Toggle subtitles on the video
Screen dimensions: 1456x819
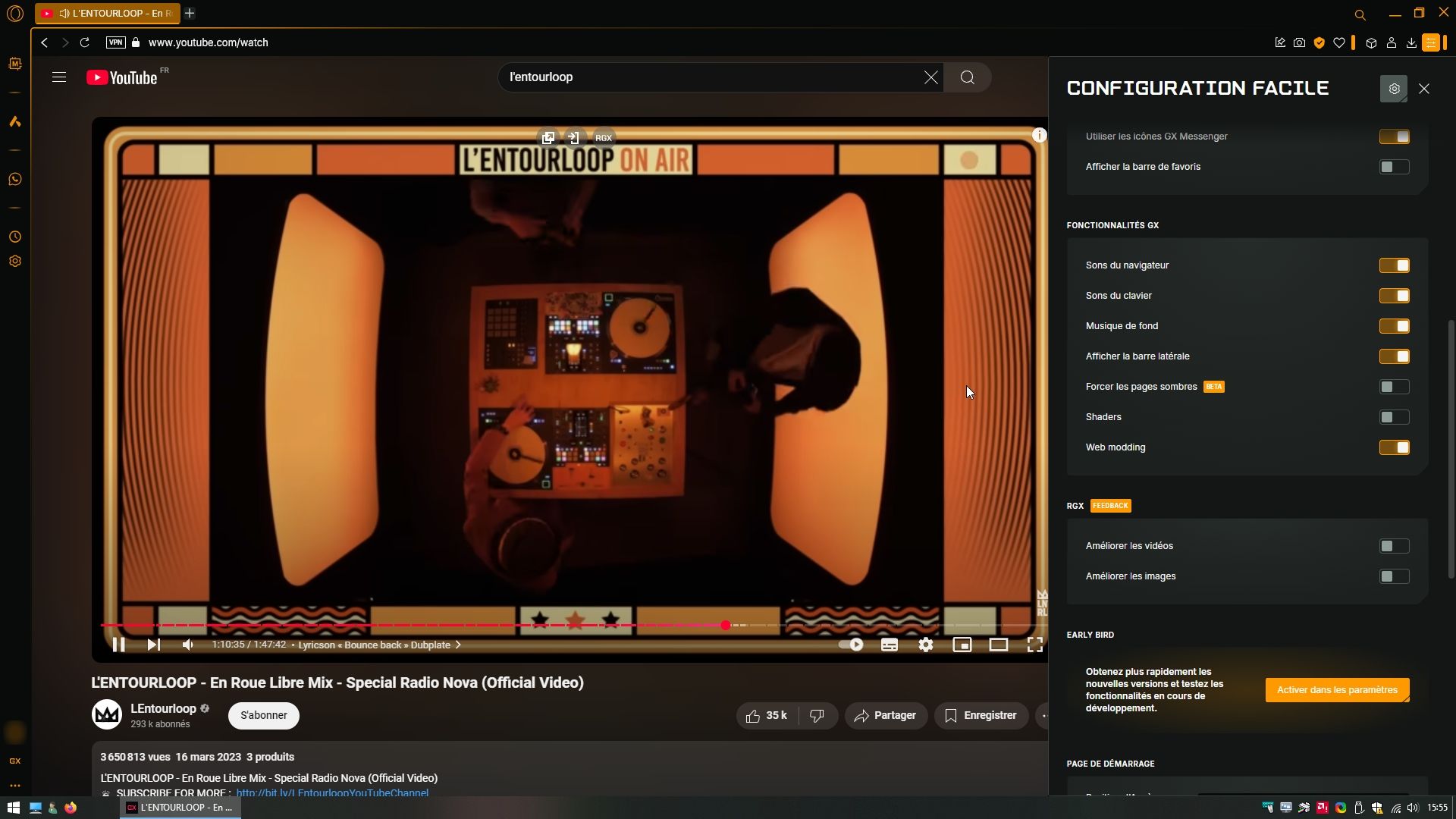pyautogui.click(x=890, y=645)
